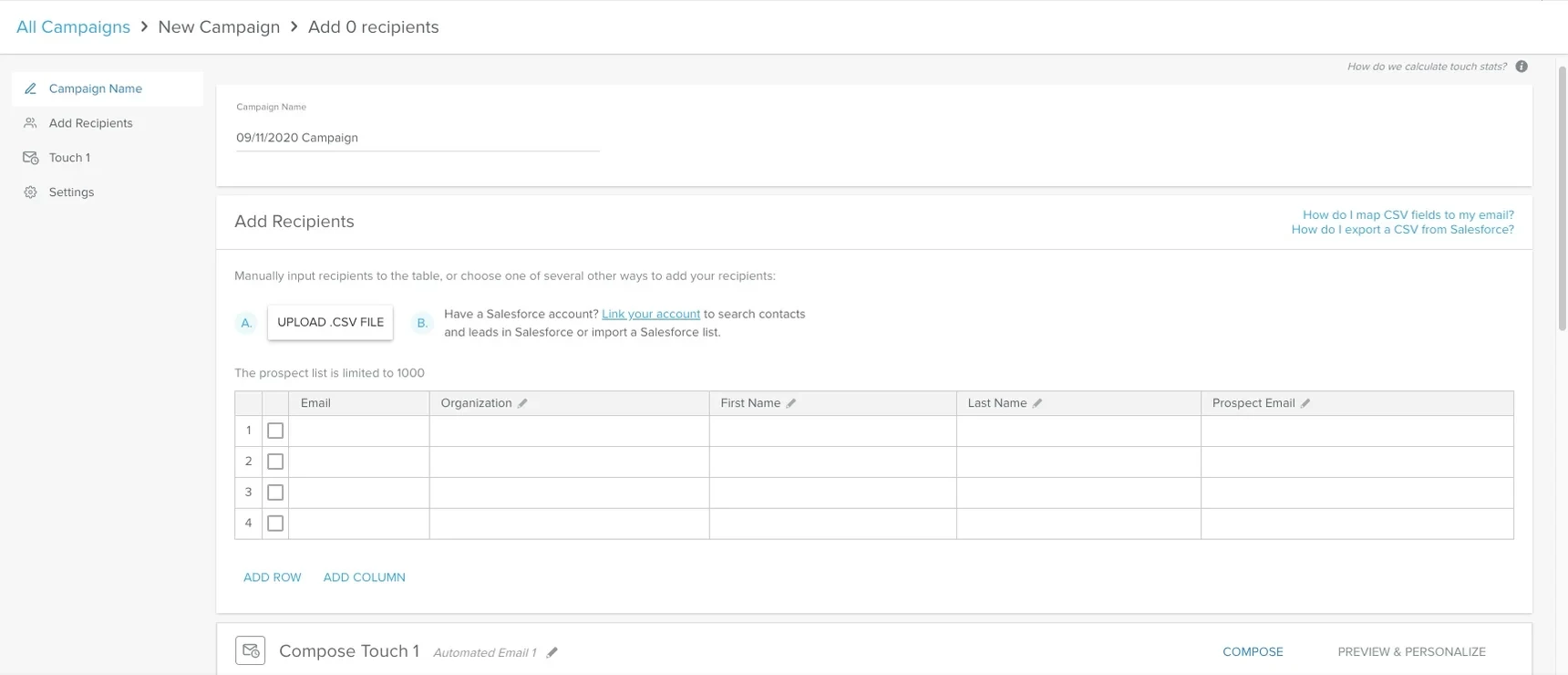Open Add Recipients in the sidebar

[x=90, y=123]
